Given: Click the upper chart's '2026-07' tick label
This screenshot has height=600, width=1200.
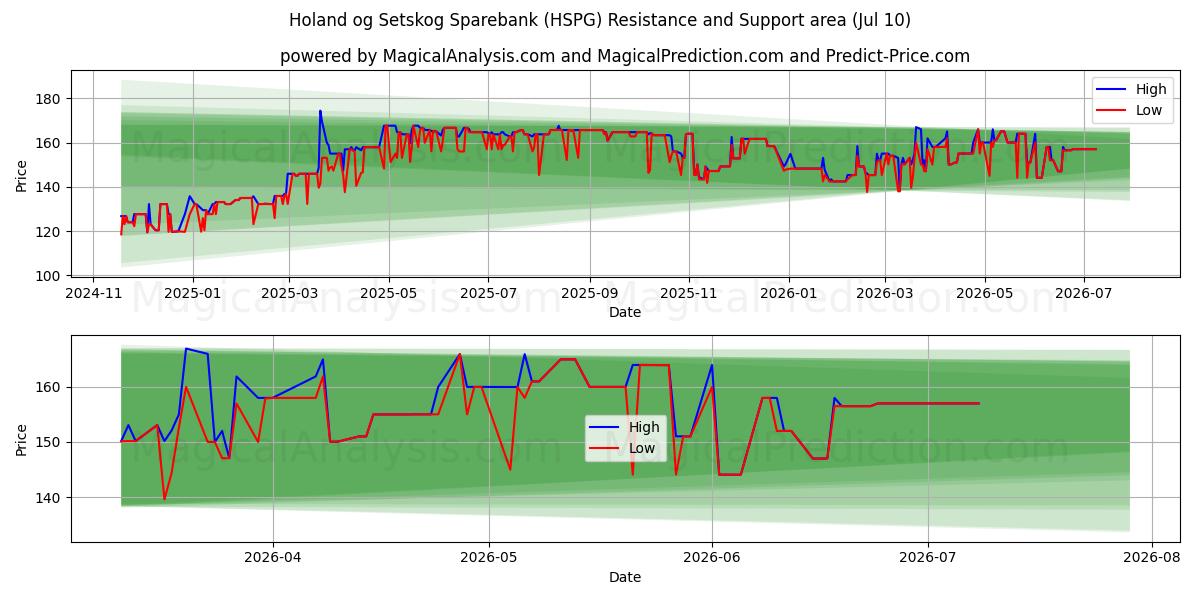Looking at the screenshot, I should [1083, 294].
